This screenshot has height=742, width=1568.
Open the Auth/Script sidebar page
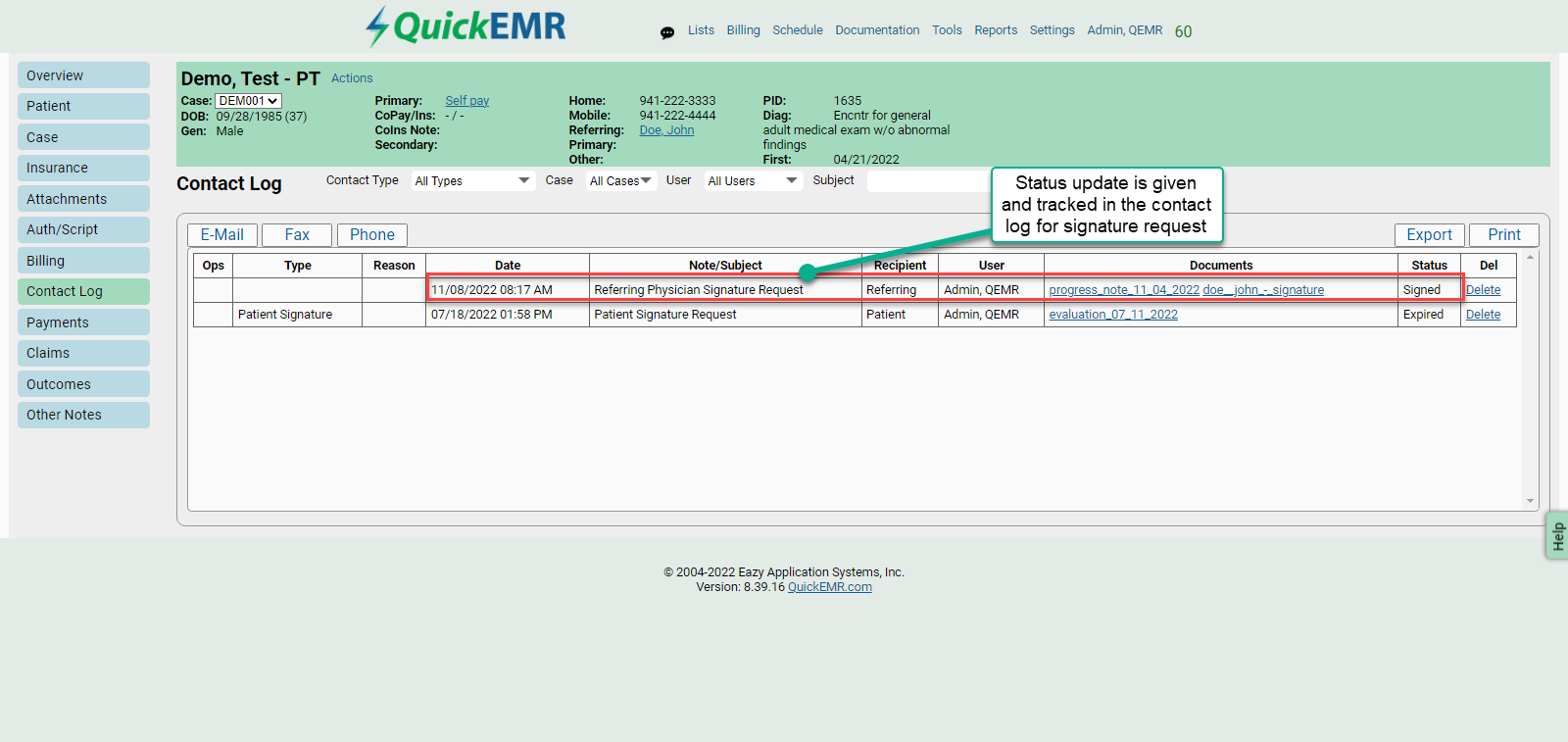pos(83,229)
